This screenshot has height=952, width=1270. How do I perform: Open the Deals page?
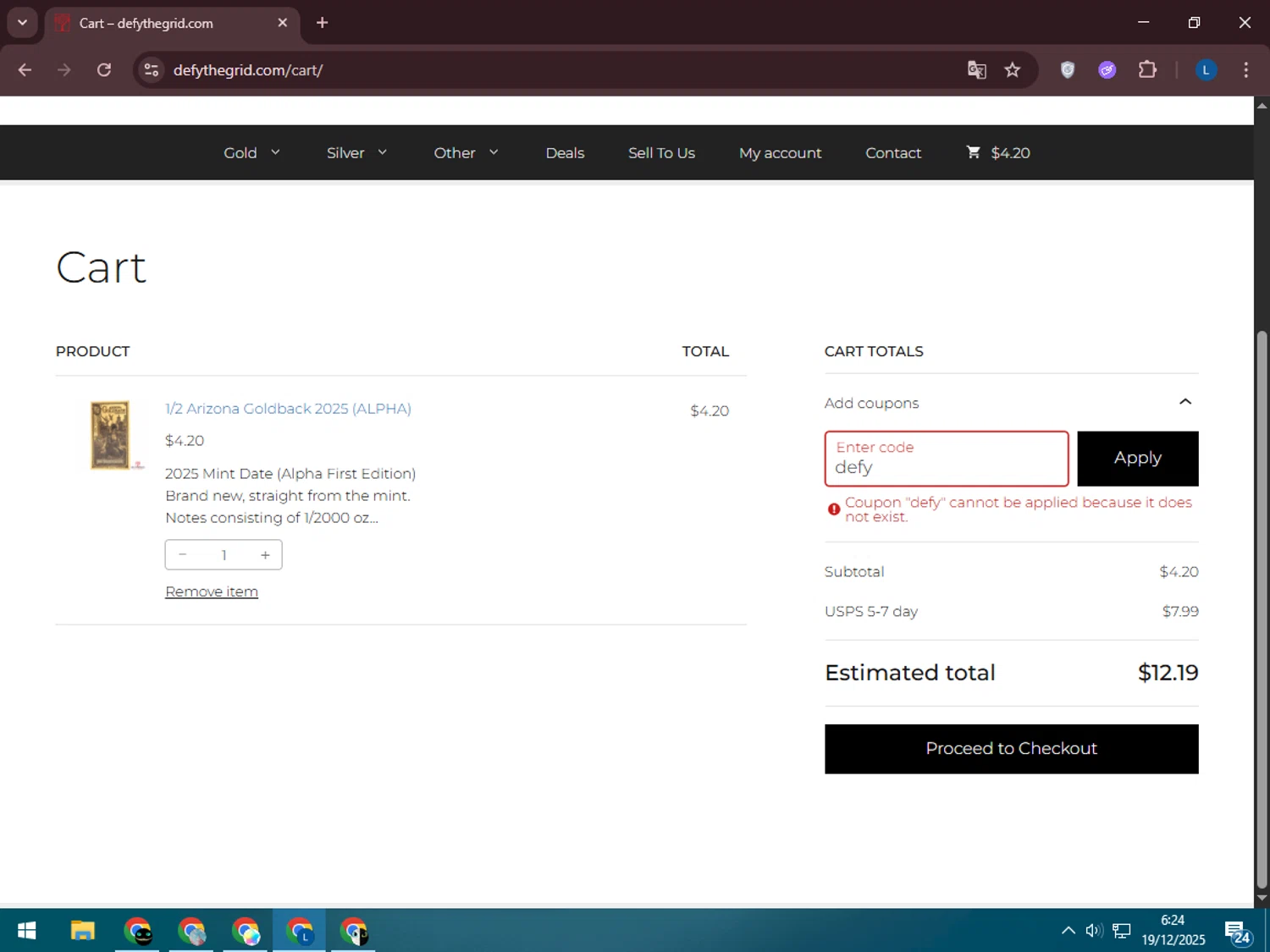pos(565,153)
